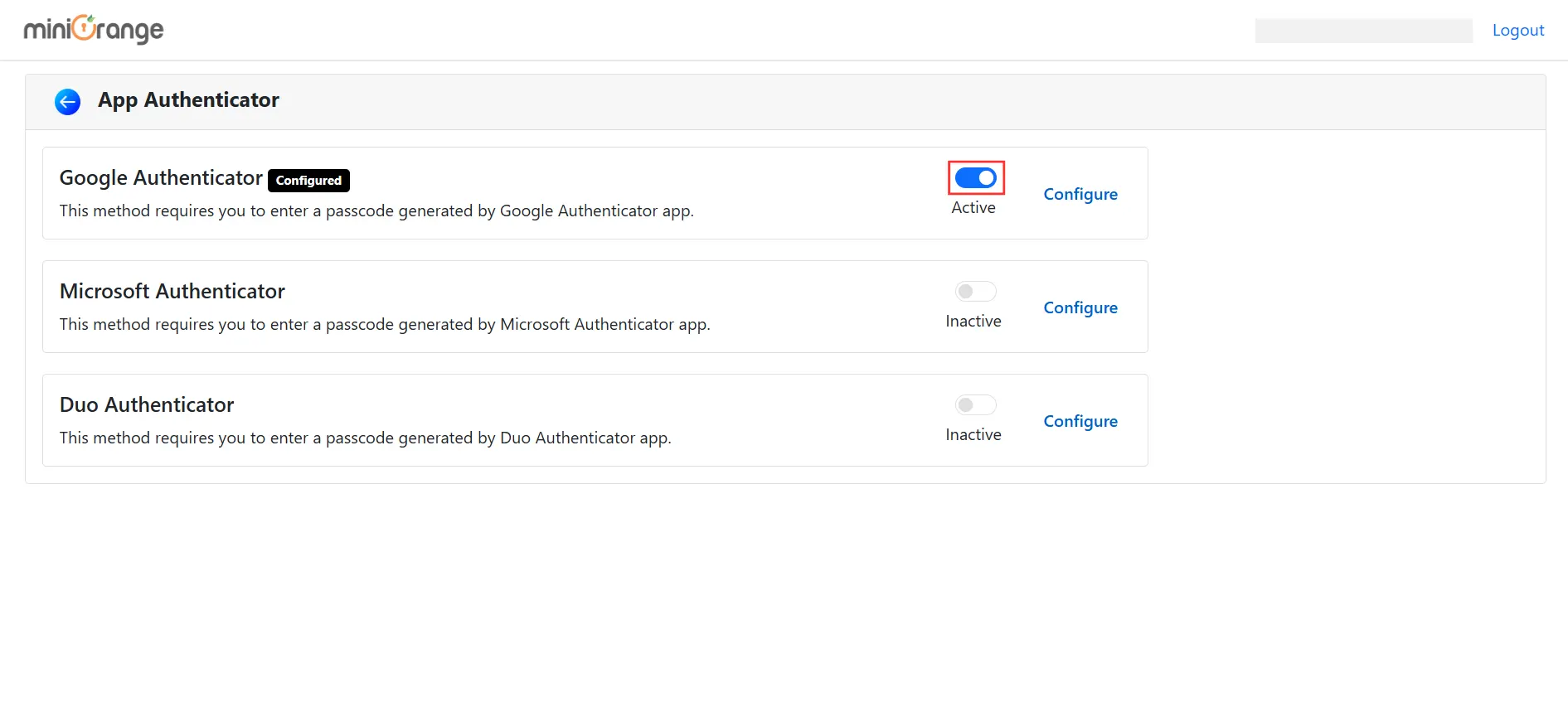This screenshot has width=1568, height=726.
Task: Click the Microsoft Authenticator passcode description
Action: point(385,324)
